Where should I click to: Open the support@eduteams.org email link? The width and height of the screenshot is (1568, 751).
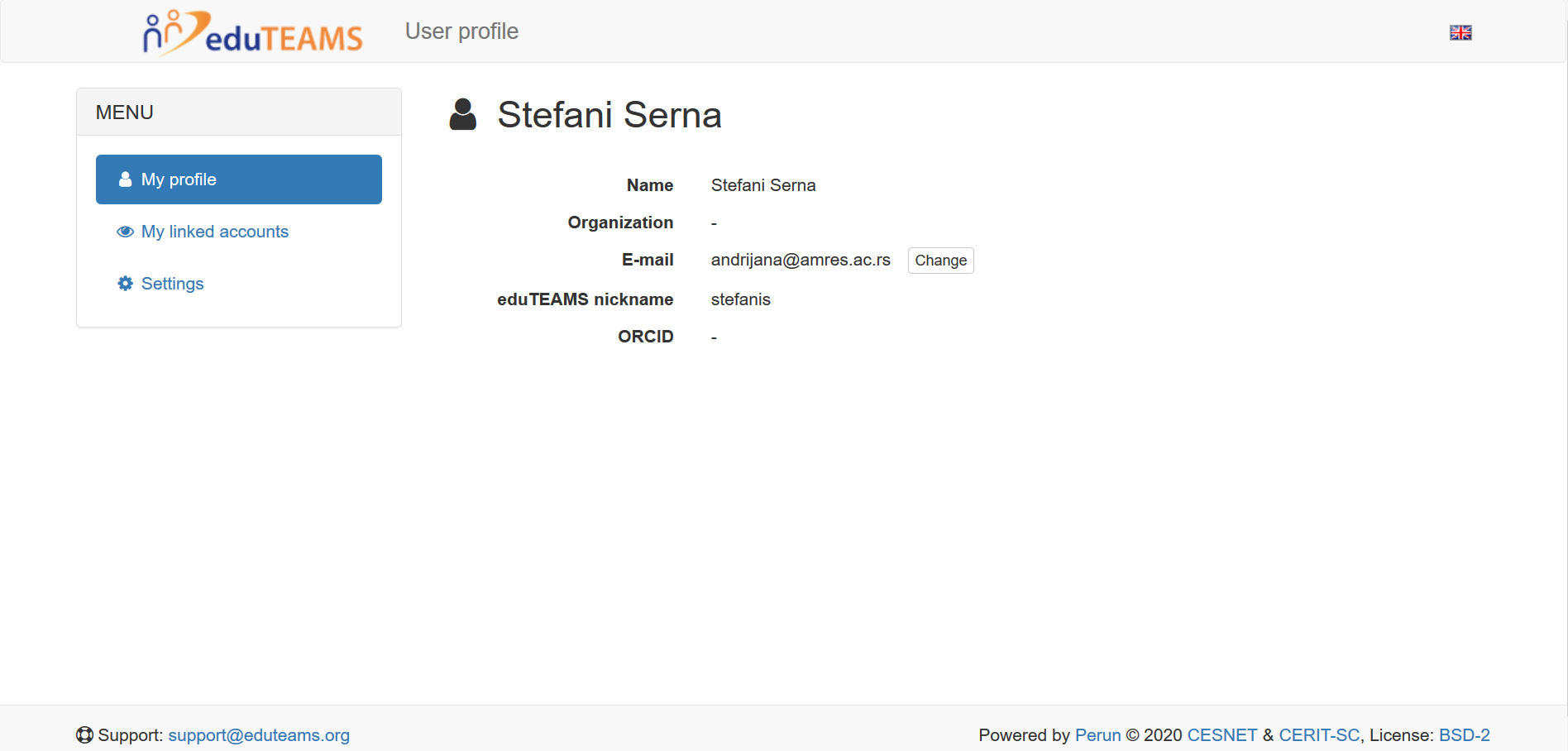259,735
